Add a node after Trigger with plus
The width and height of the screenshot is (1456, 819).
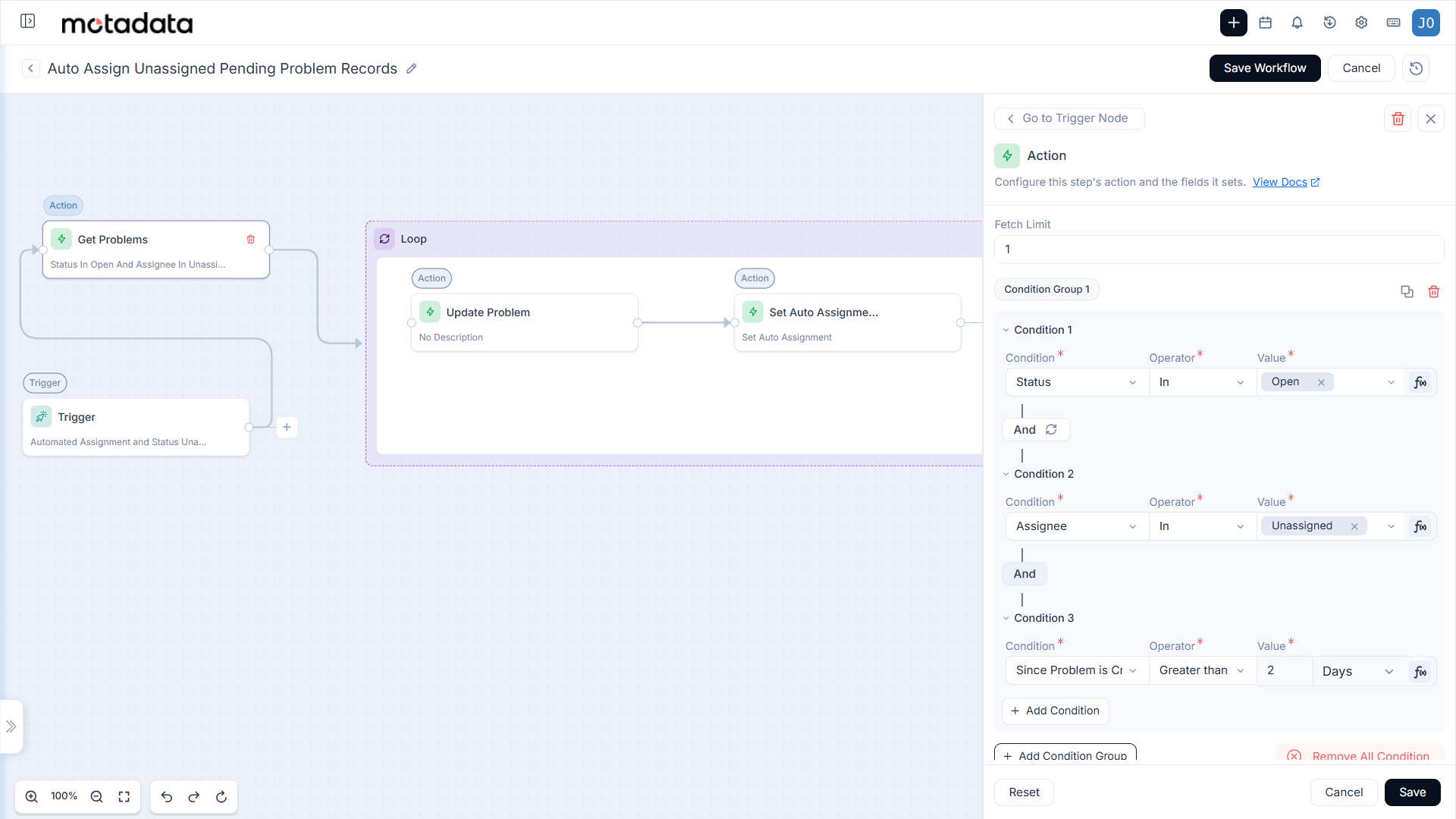pyautogui.click(x=287, y=427)
